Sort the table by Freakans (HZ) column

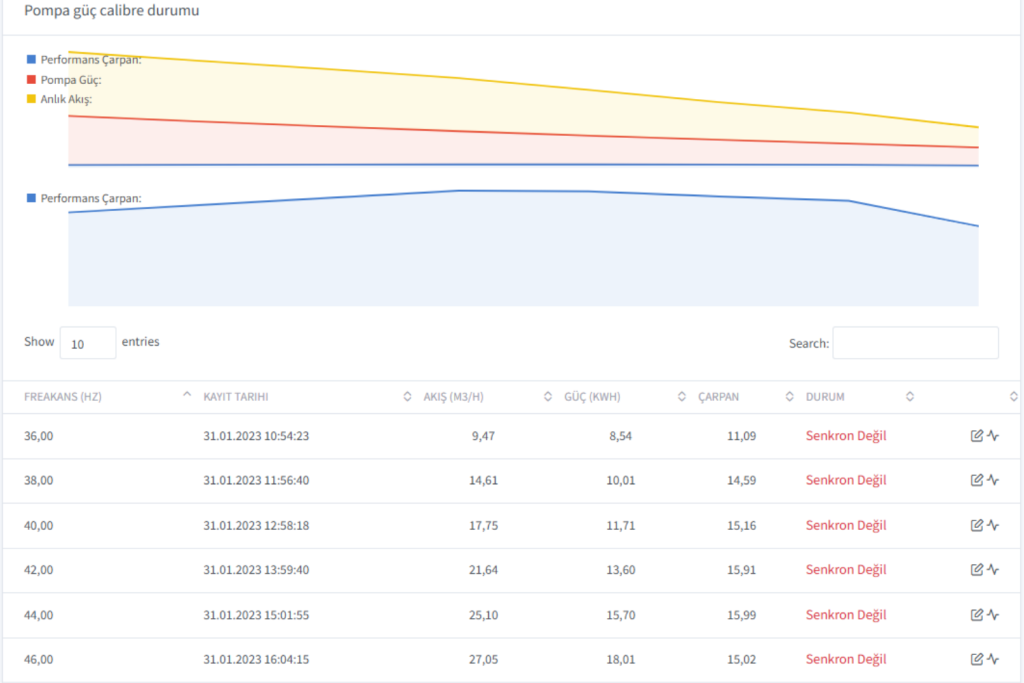tap(63, 397)
